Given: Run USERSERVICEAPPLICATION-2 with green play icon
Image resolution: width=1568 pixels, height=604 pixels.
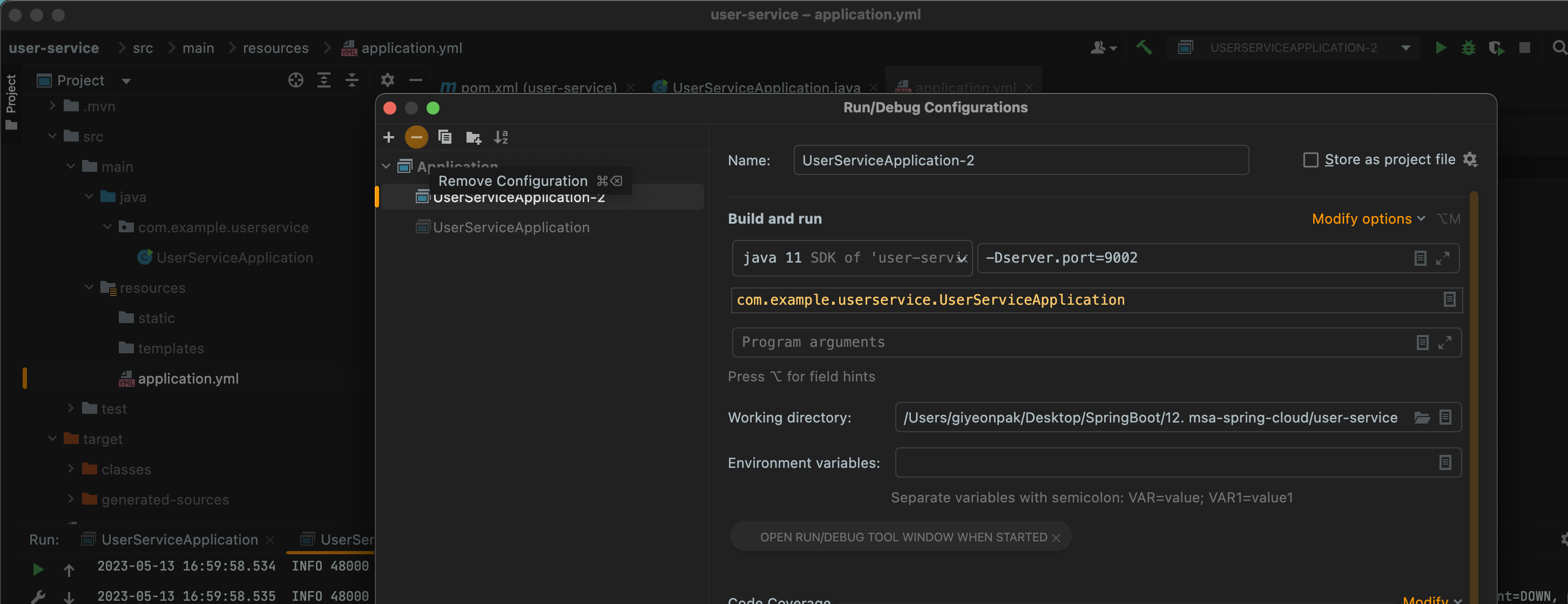Looking at the screenshot, I should pyautogui.click(x=1440, y=48).
